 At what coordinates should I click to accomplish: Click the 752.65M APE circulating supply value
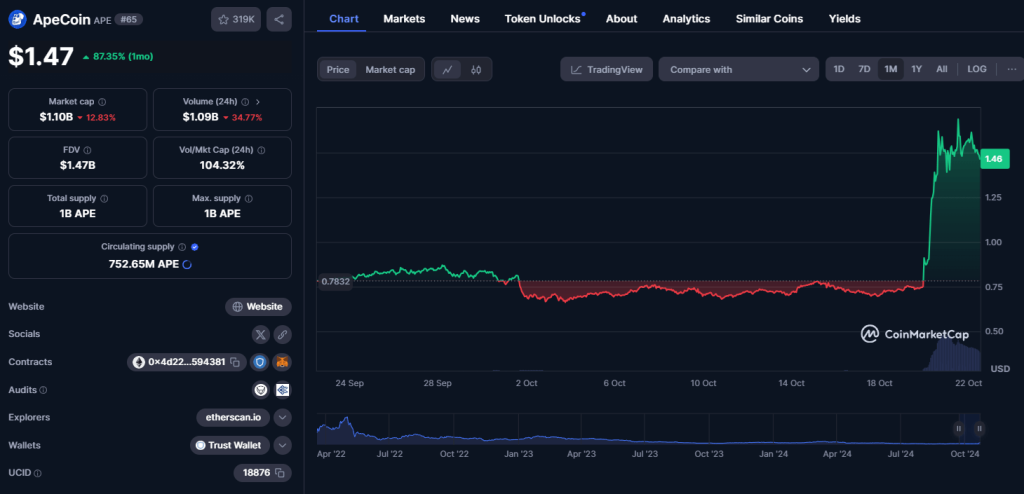(x=144, y=264)
